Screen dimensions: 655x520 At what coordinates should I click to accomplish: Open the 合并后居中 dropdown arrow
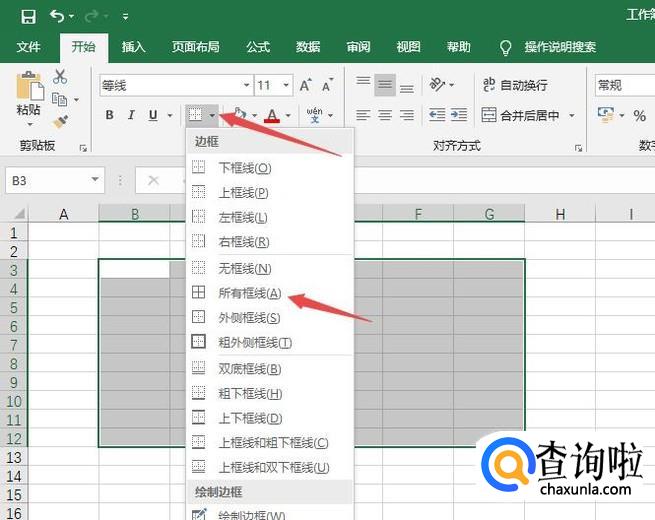[572, 115]
